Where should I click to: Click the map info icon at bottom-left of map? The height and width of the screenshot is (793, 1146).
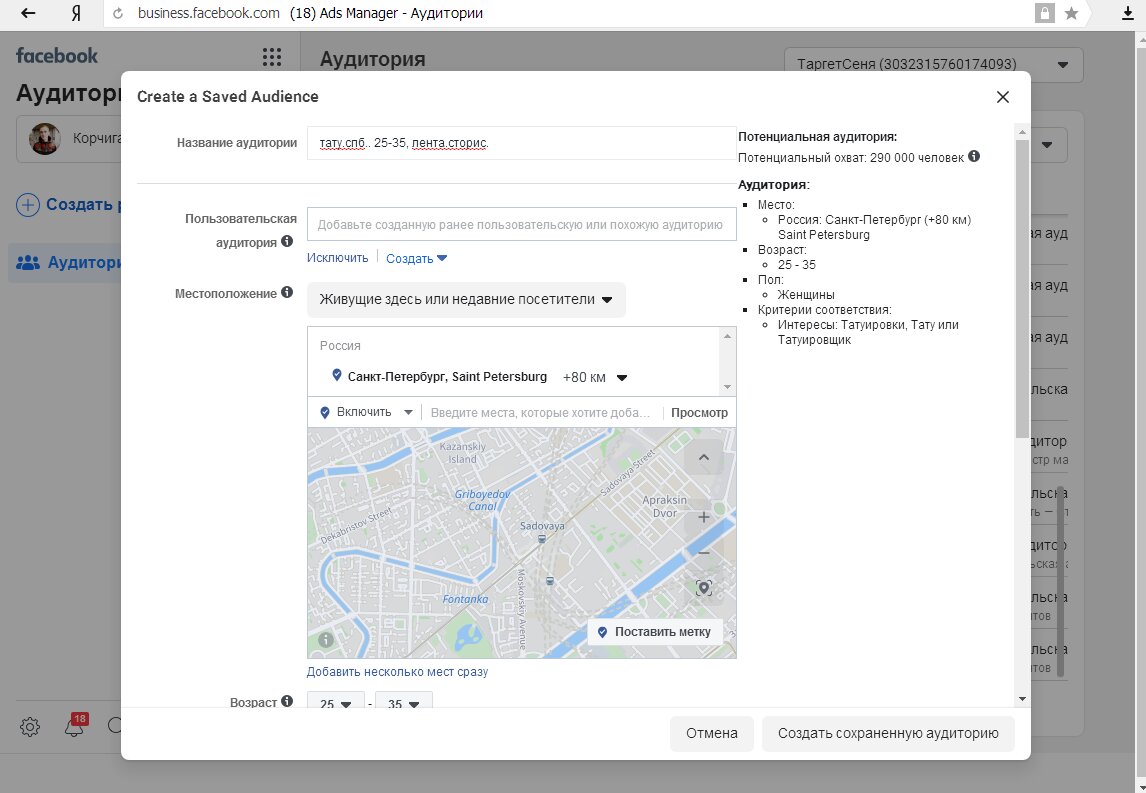pyautogui.click(x=326, y=640)
